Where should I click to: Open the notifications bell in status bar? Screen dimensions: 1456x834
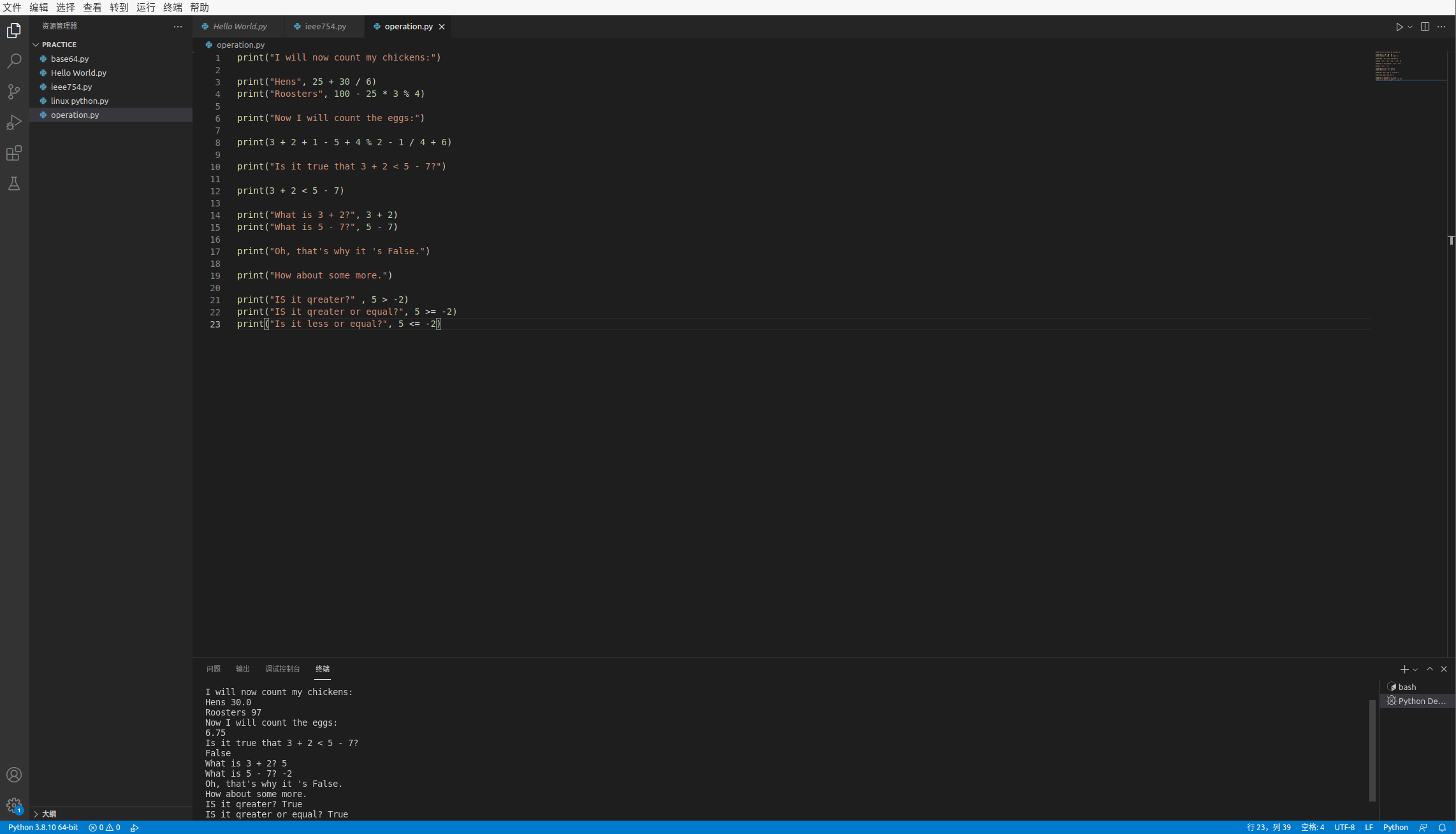(x=1442, y=828)
